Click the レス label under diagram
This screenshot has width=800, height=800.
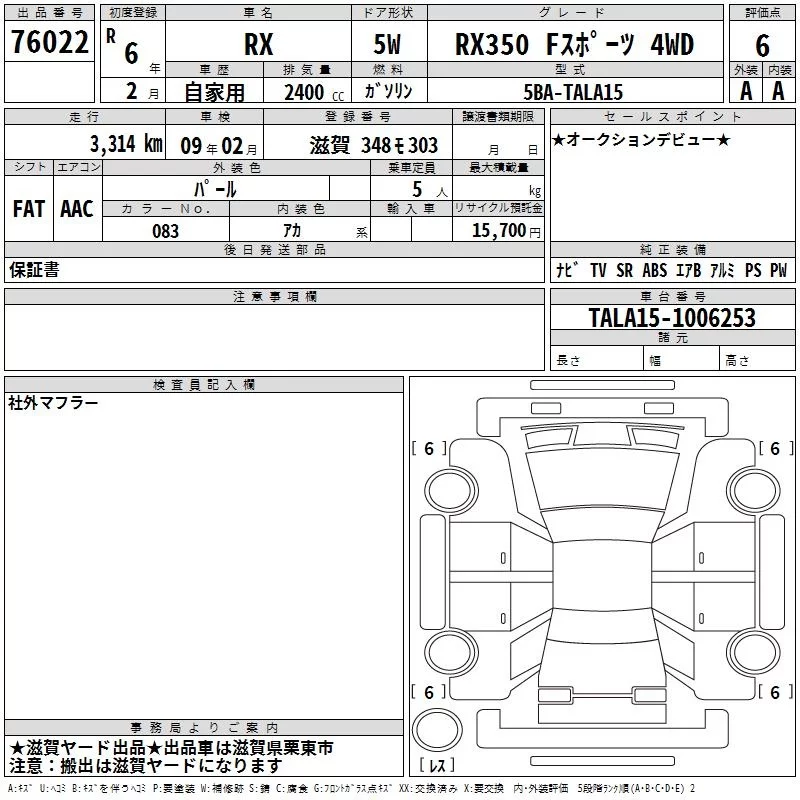pyautogui.click(x=437, y=765)
